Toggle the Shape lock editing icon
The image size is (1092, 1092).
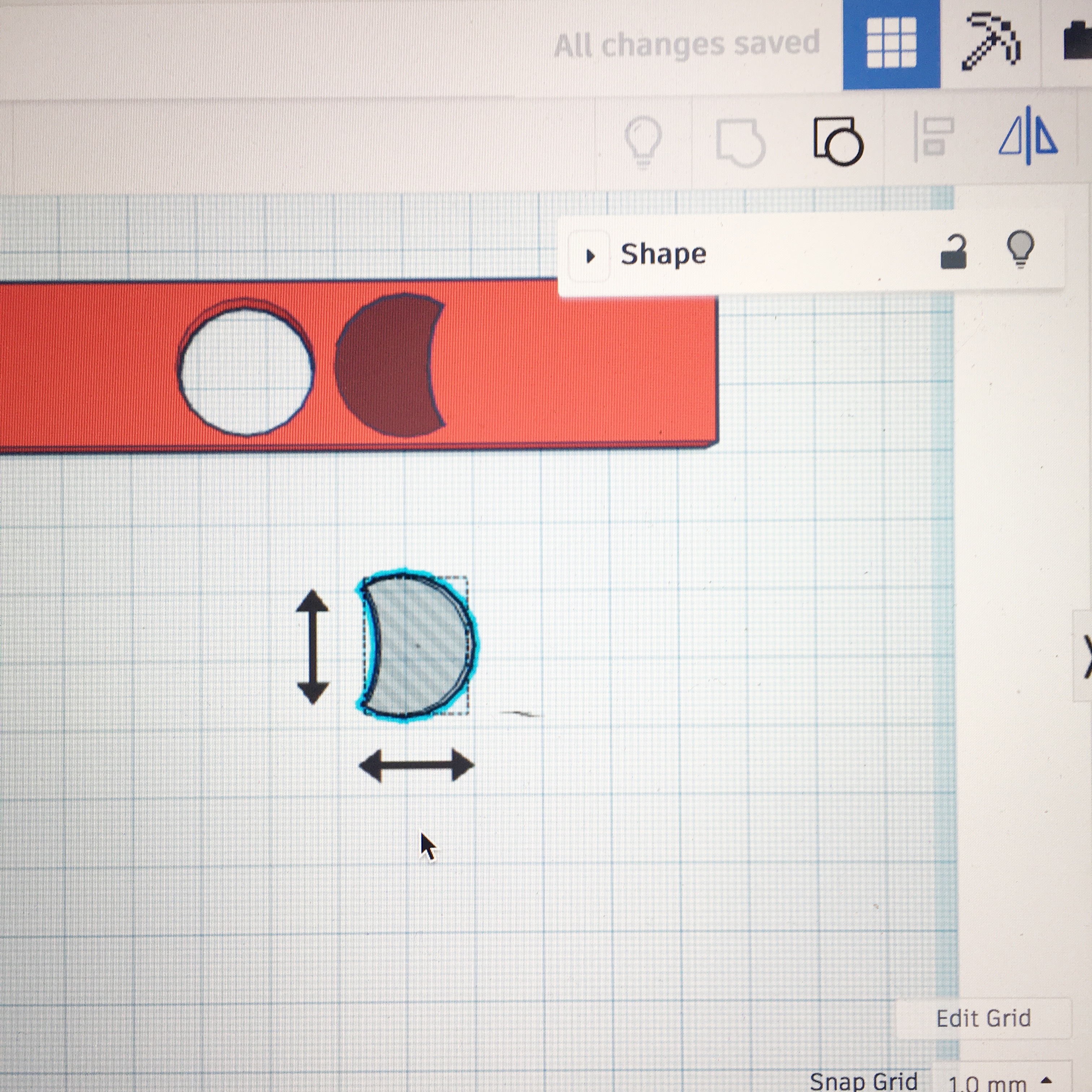click(954, 252)
